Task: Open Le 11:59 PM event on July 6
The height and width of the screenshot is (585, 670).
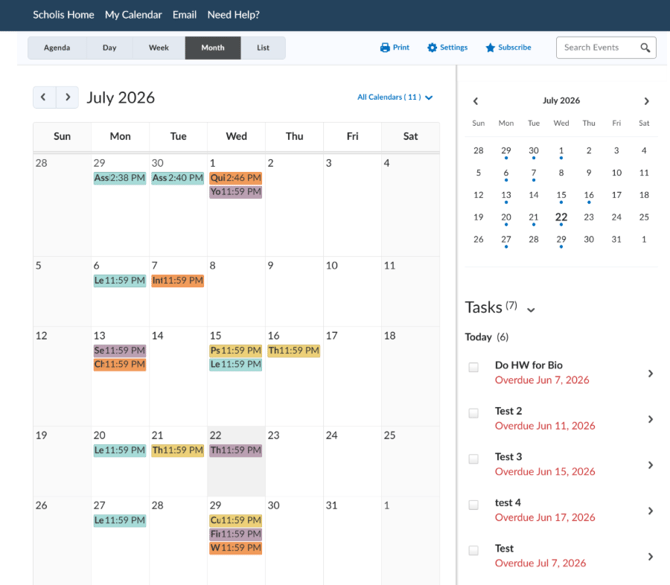Action: pyautogui.click(x=120, y=281)
